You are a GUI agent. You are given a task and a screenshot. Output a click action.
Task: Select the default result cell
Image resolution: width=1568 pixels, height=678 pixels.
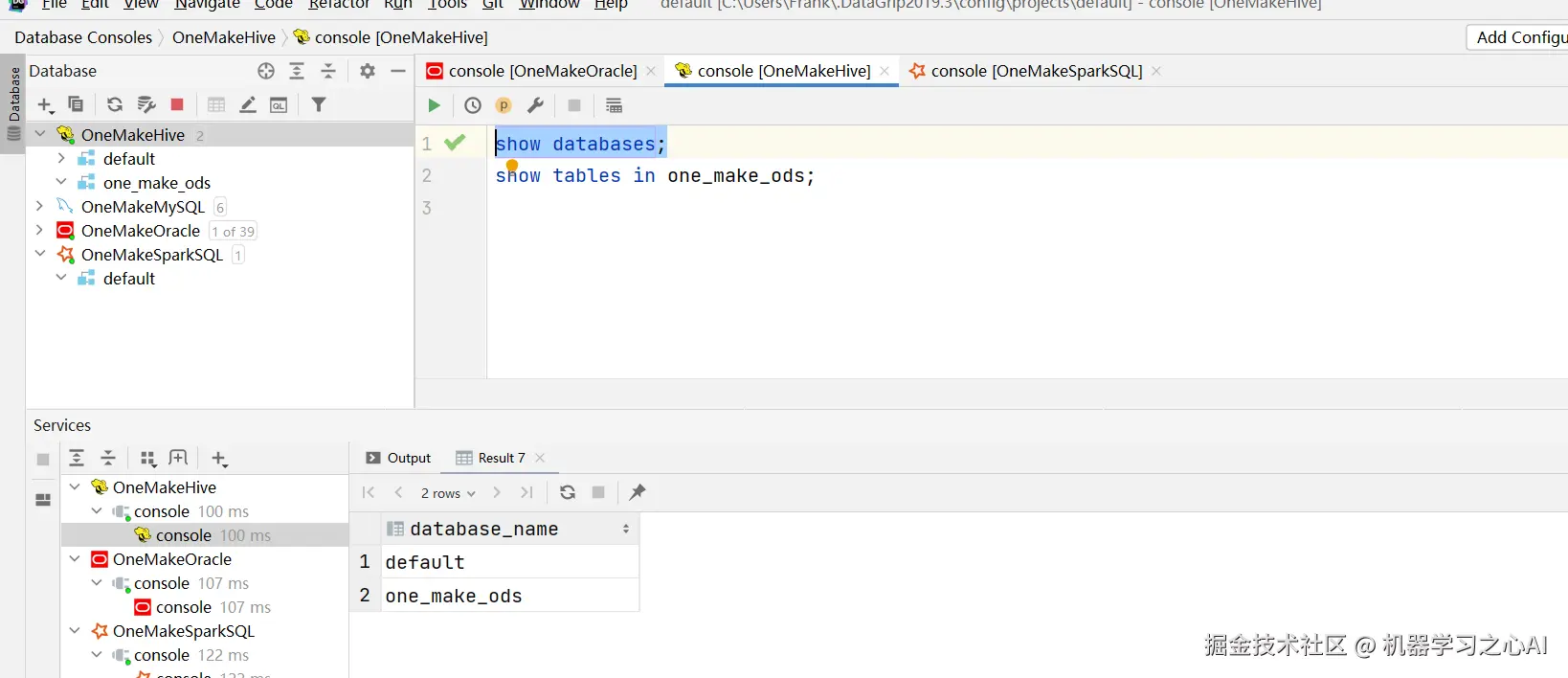point(509,562)
